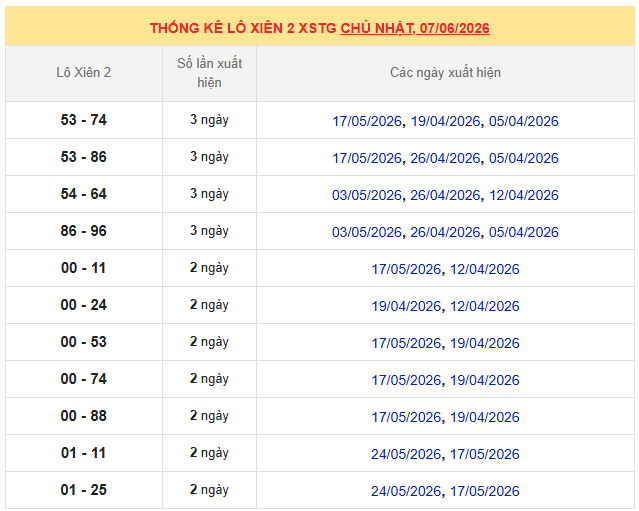The image size is (639, 511).
Task: Click '3 ngày' in the 53 - 86 row
Action: tap(209, 157)
